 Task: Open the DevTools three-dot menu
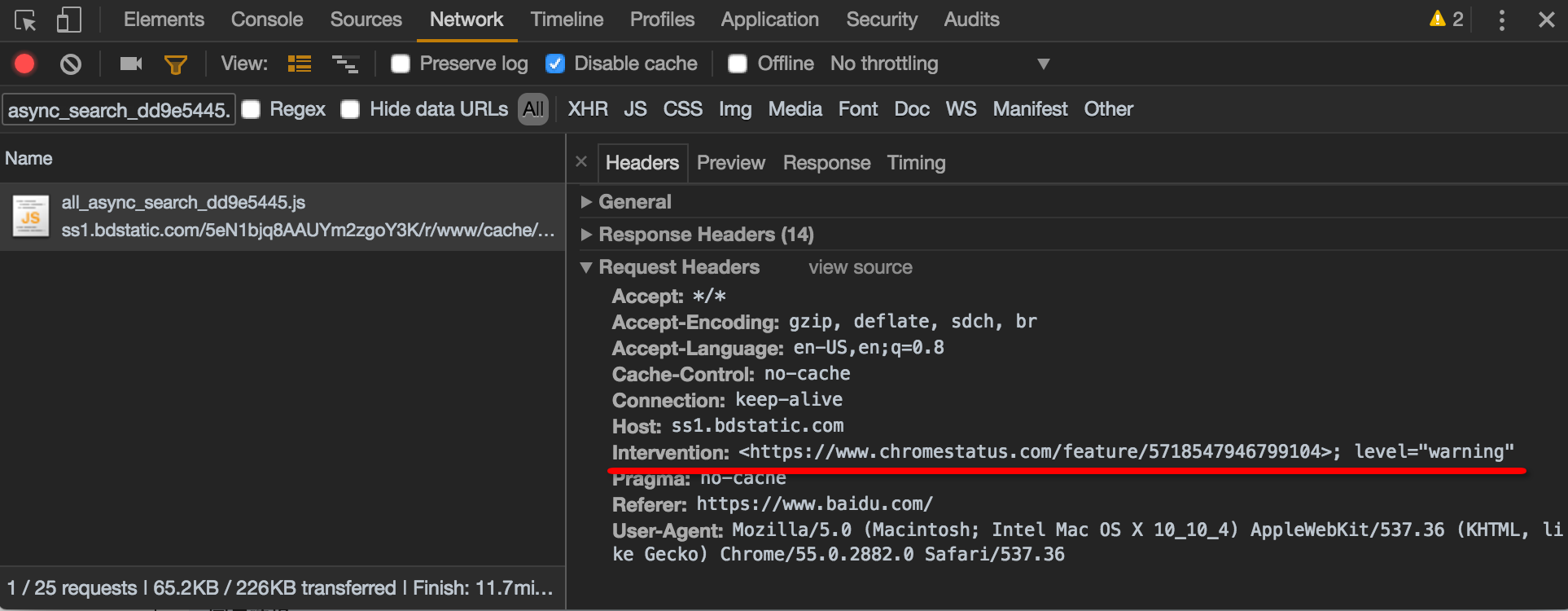(x=1501, y=20)
